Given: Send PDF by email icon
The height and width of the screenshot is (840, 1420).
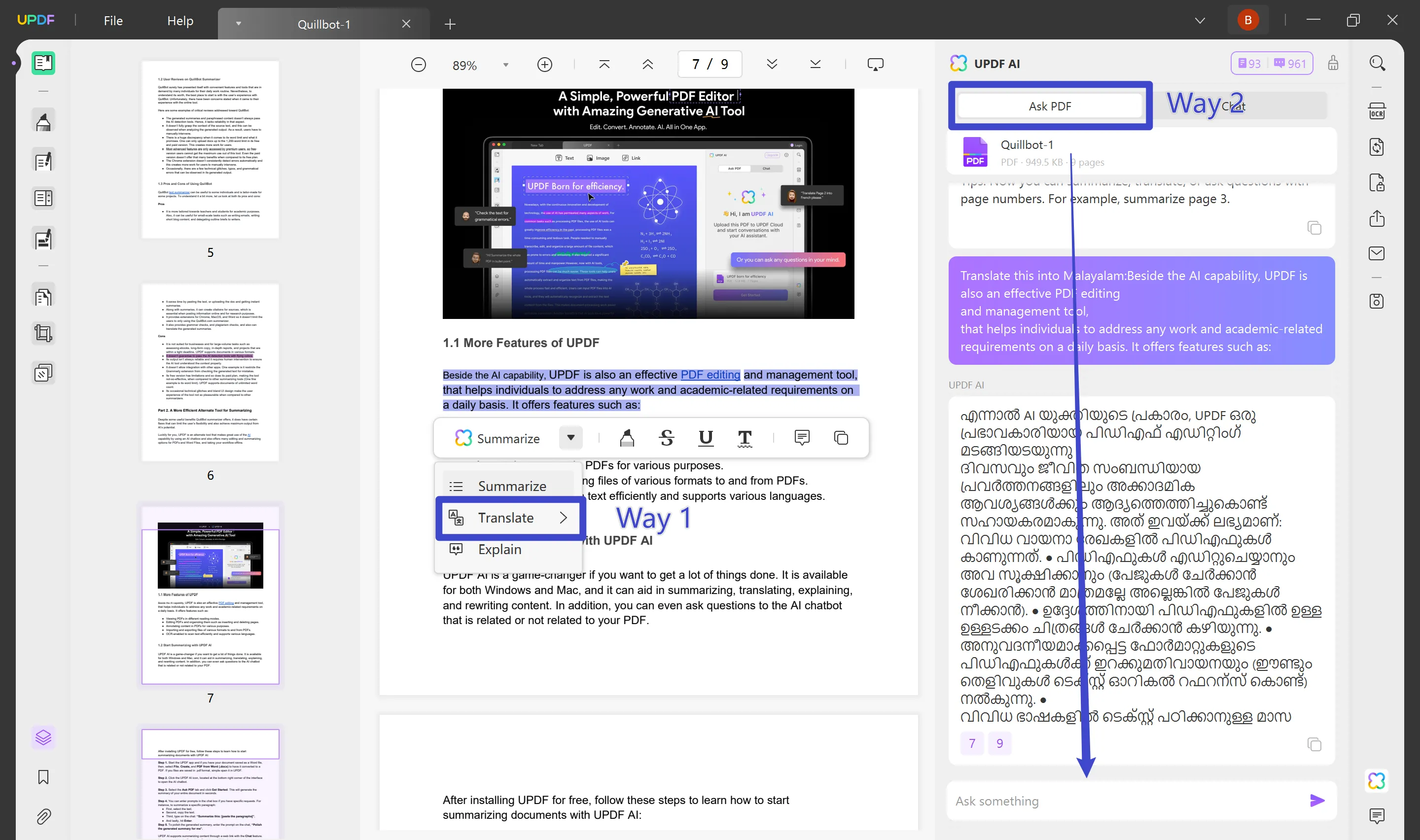Looking at the screenshot, I should [1377, 253].
